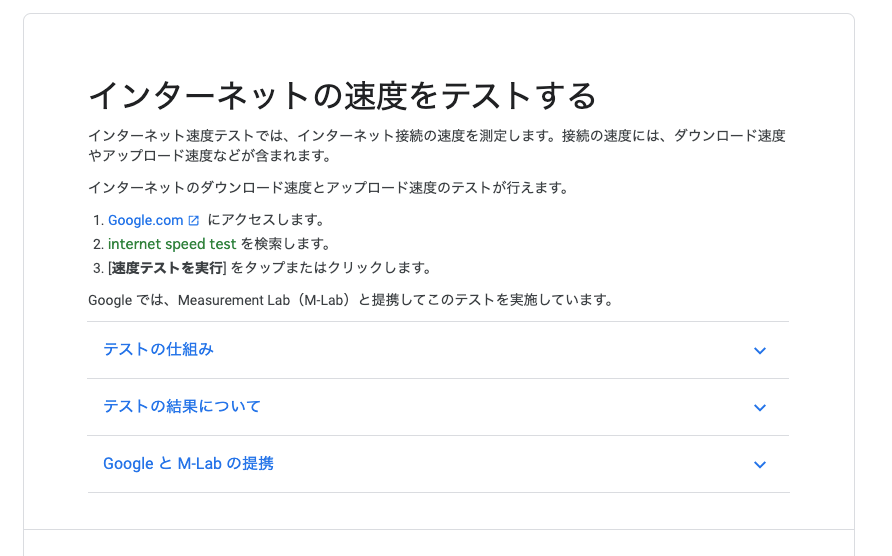Click the bold 速度テストを実行 text
The image size is (892, 556).
[167, 268]
